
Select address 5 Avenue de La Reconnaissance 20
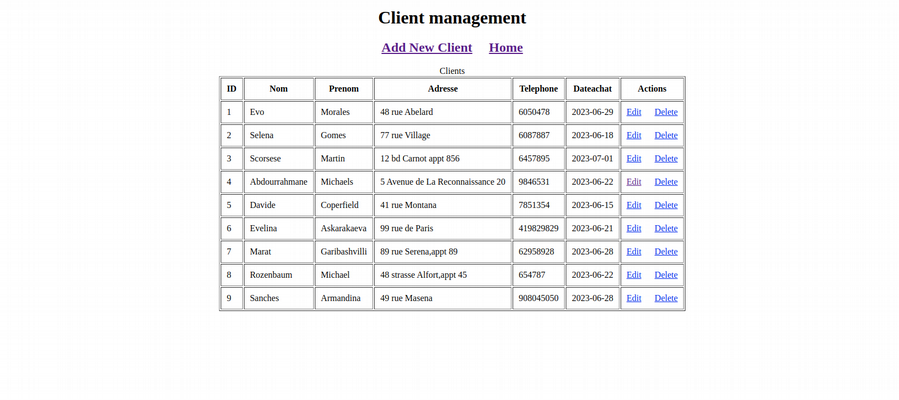pyautogui.click(x=443, y=182)
